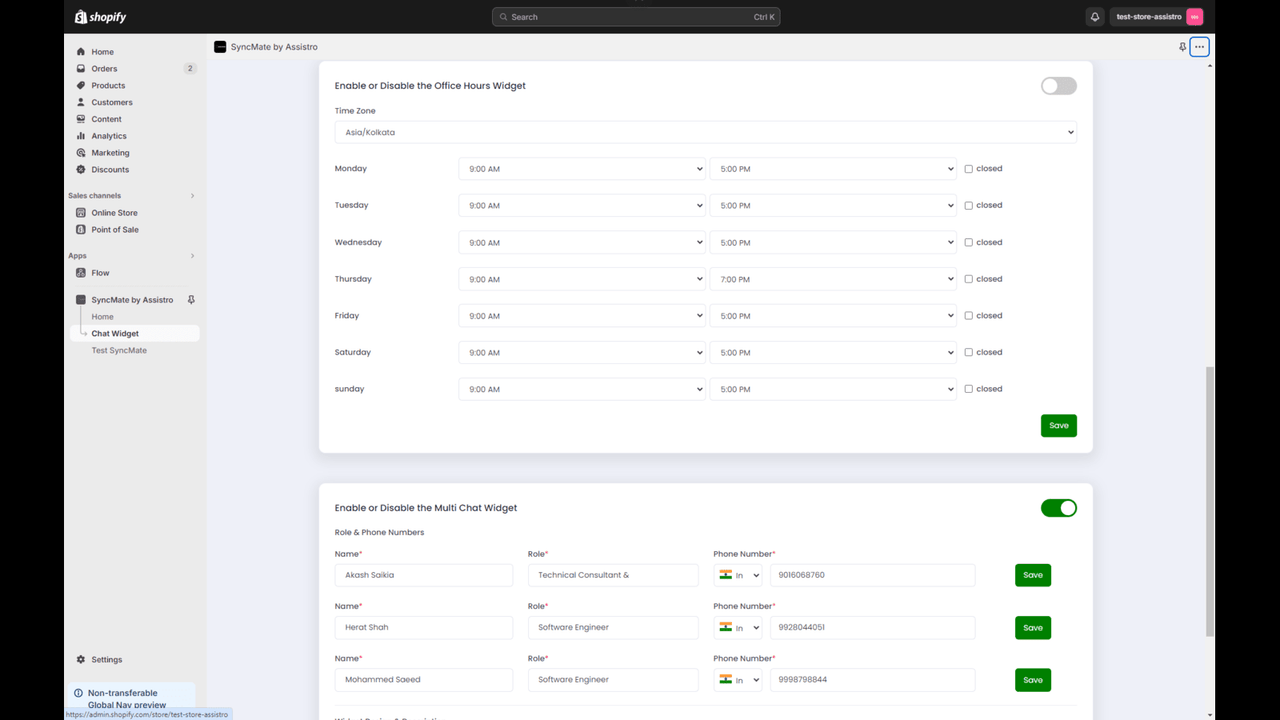
Task: Check the Wednesday closed checkbox
Action: point(968,242)
